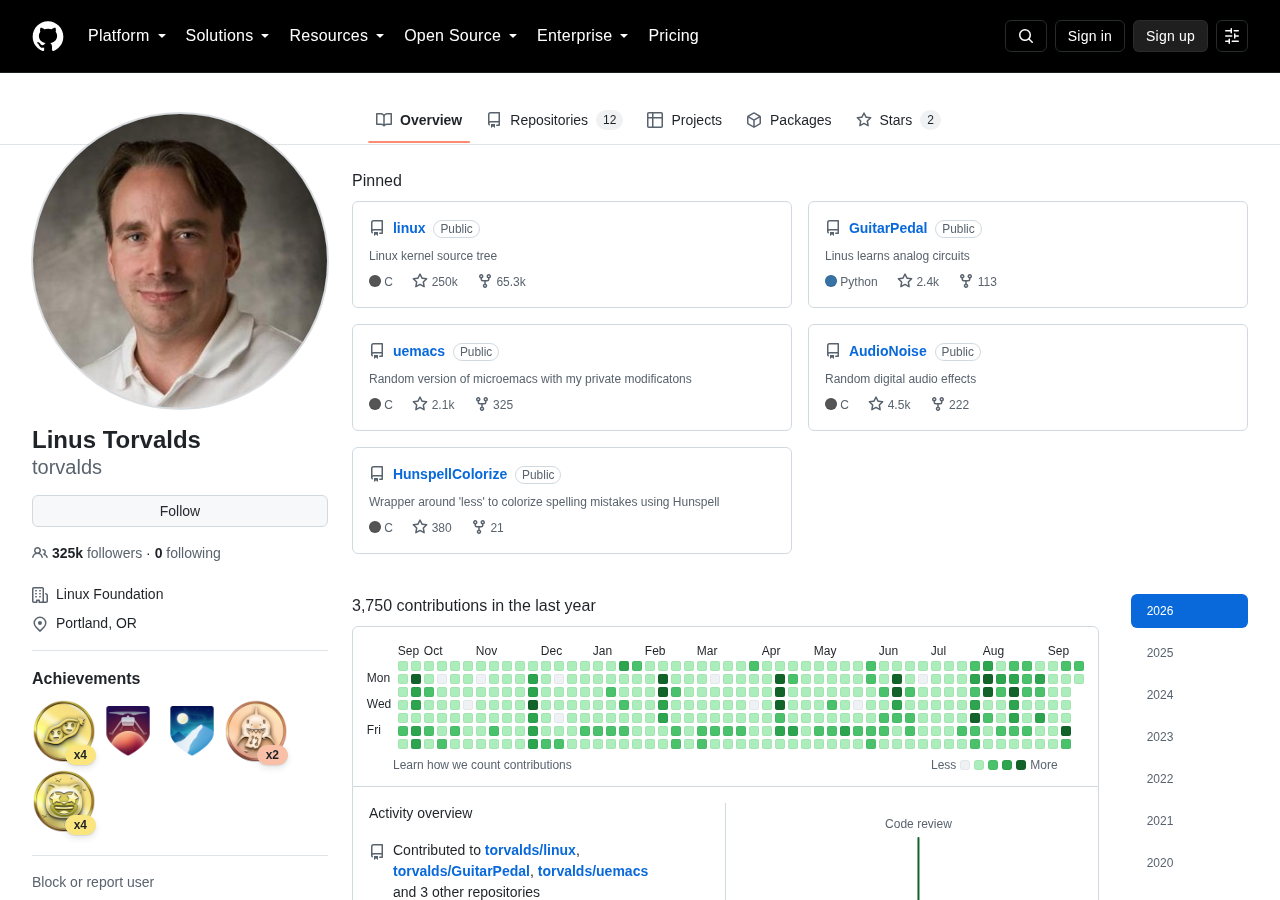
Task: Switch to the Projects tab
Action: tap(685, 120)
